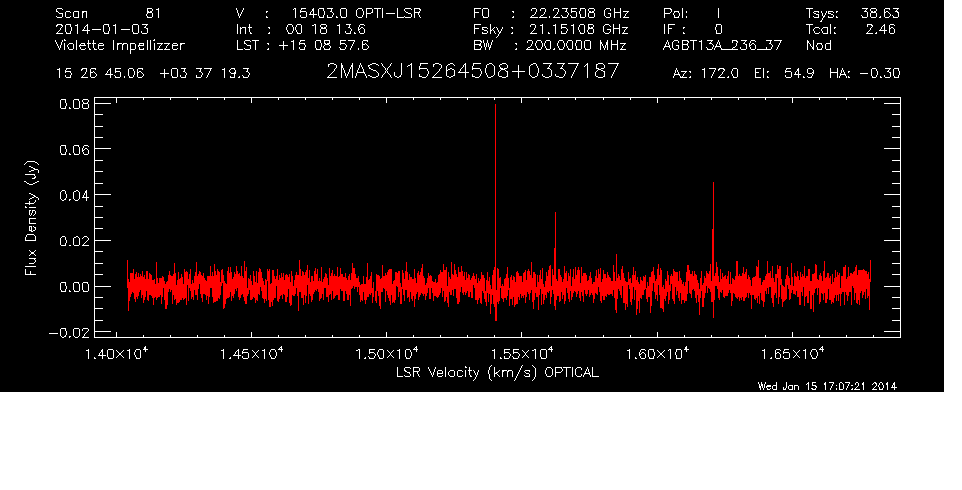Select the date 2014-01-03
The width and height of the screenshot is (962, 490).
tap(102, 29)
